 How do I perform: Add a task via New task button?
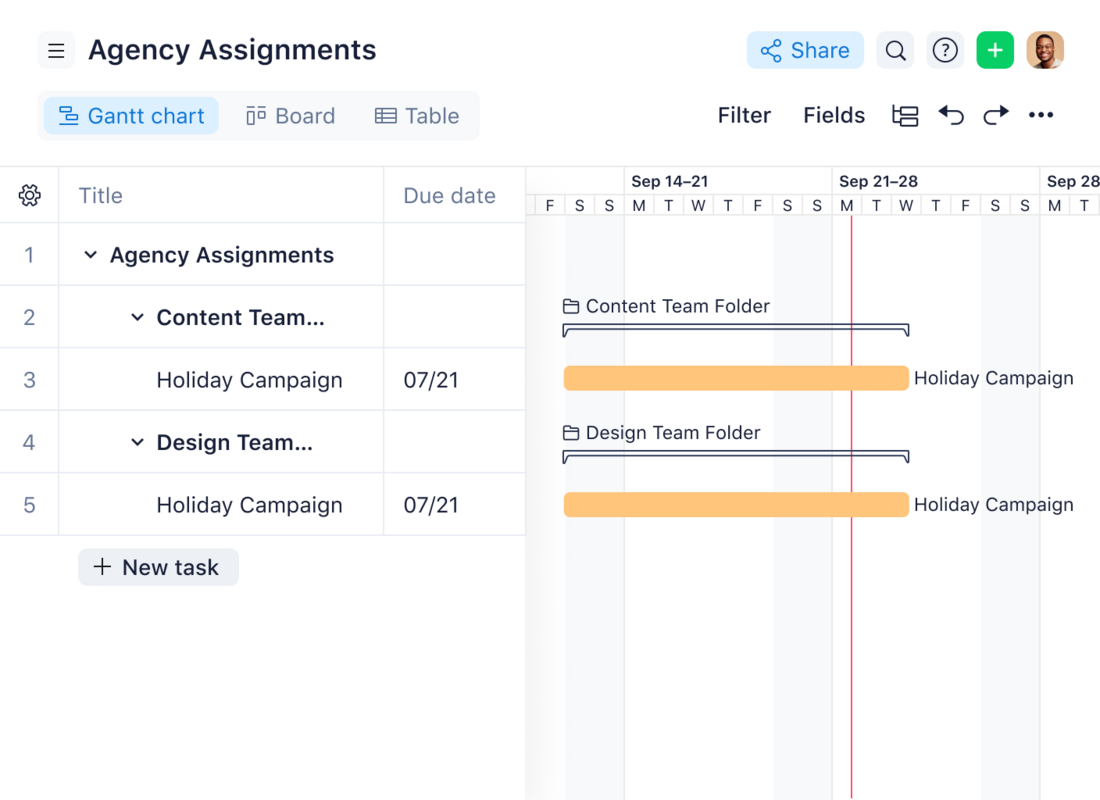(x=158, y=567)
